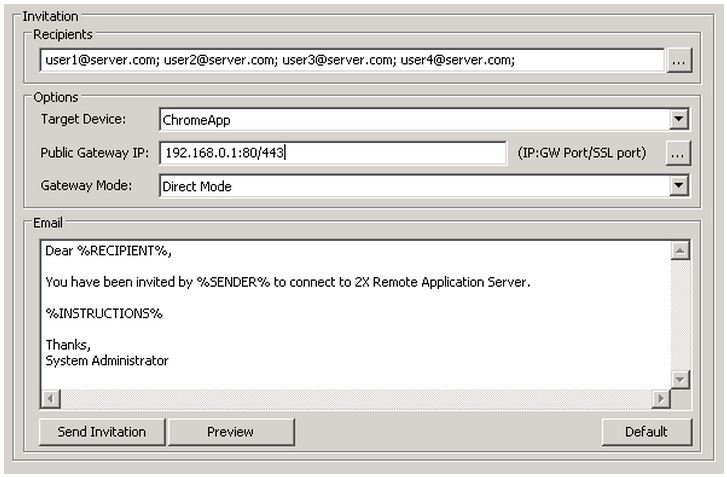
Task: Reset email with the Default button
Action: click(x=647, y=432)
